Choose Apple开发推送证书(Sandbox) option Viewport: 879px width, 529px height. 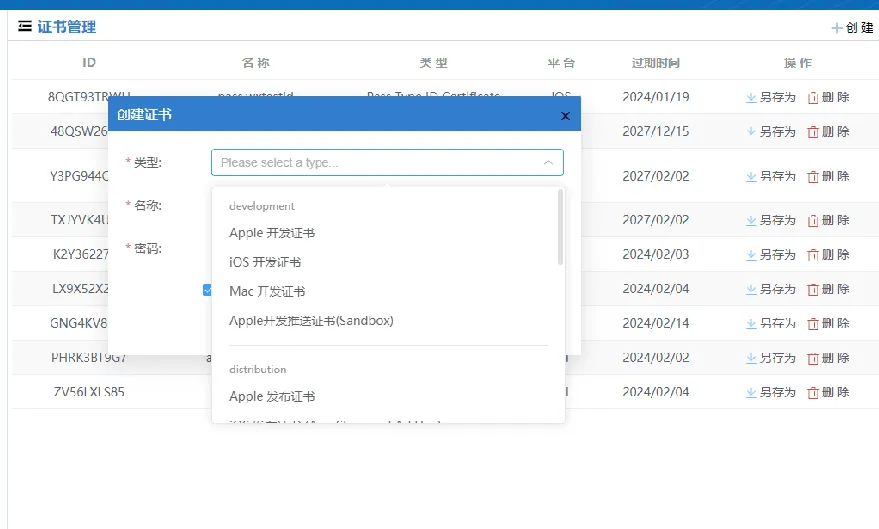click(x=311, y=321)
